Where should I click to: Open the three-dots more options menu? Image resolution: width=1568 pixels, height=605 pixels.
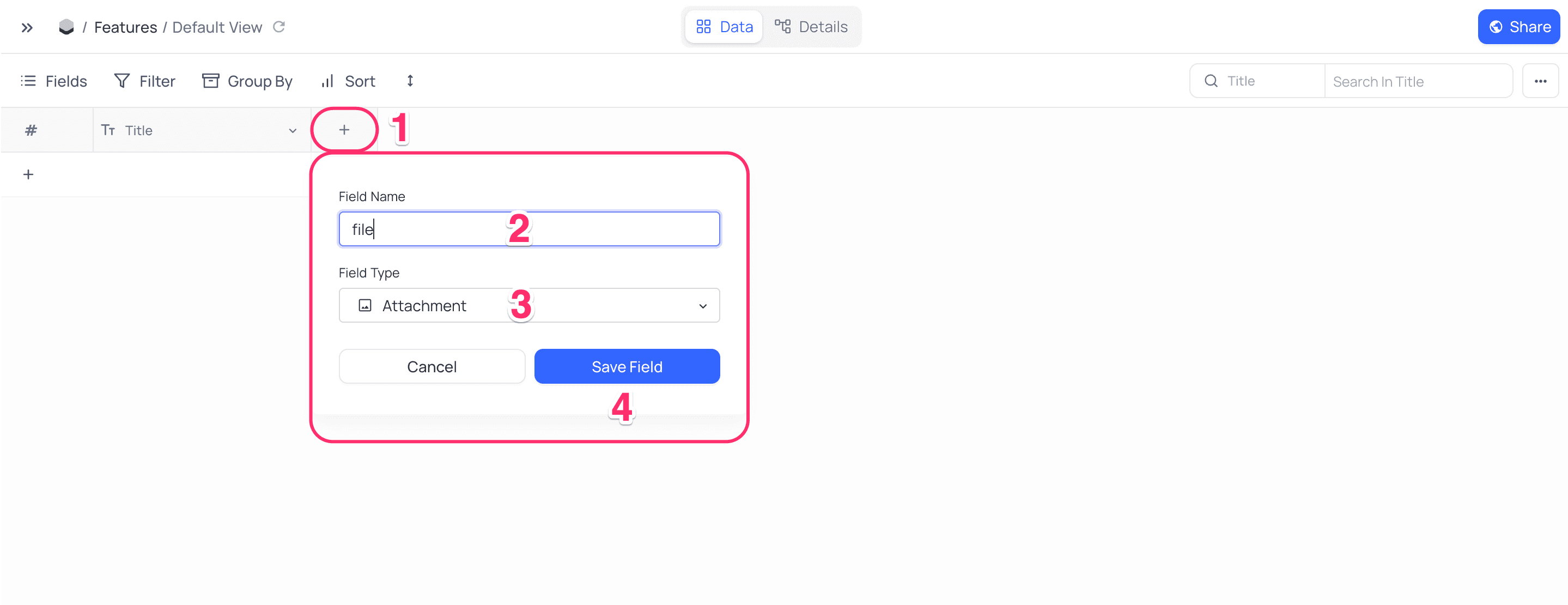click(x=1540, y=81)
